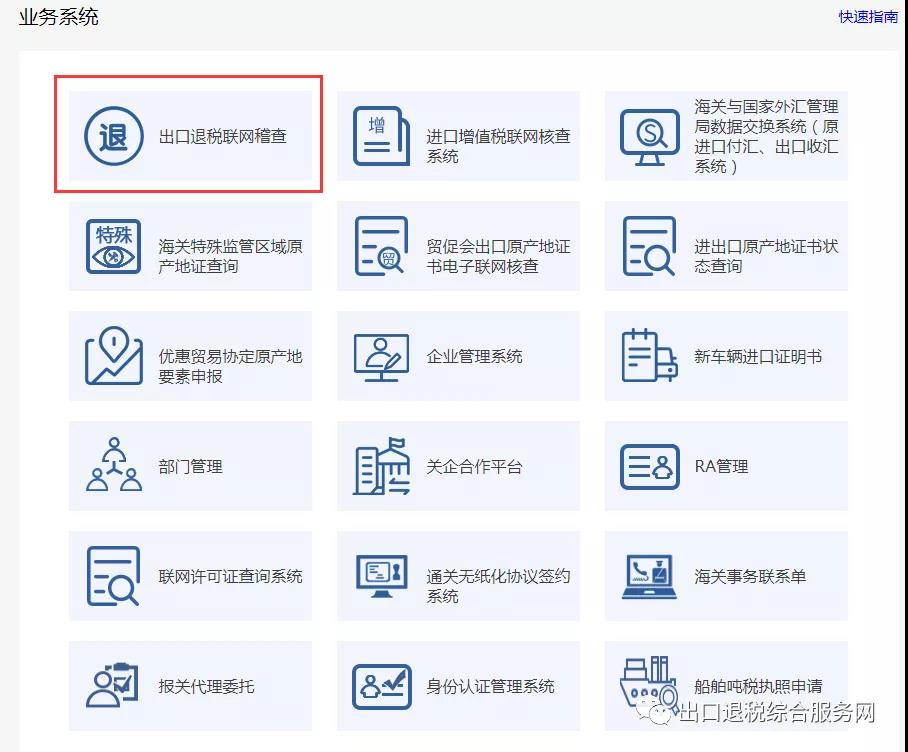Select the 关企合作平台 building icon
This screenshot has width=908, height=752.
(x=381, y=466)
